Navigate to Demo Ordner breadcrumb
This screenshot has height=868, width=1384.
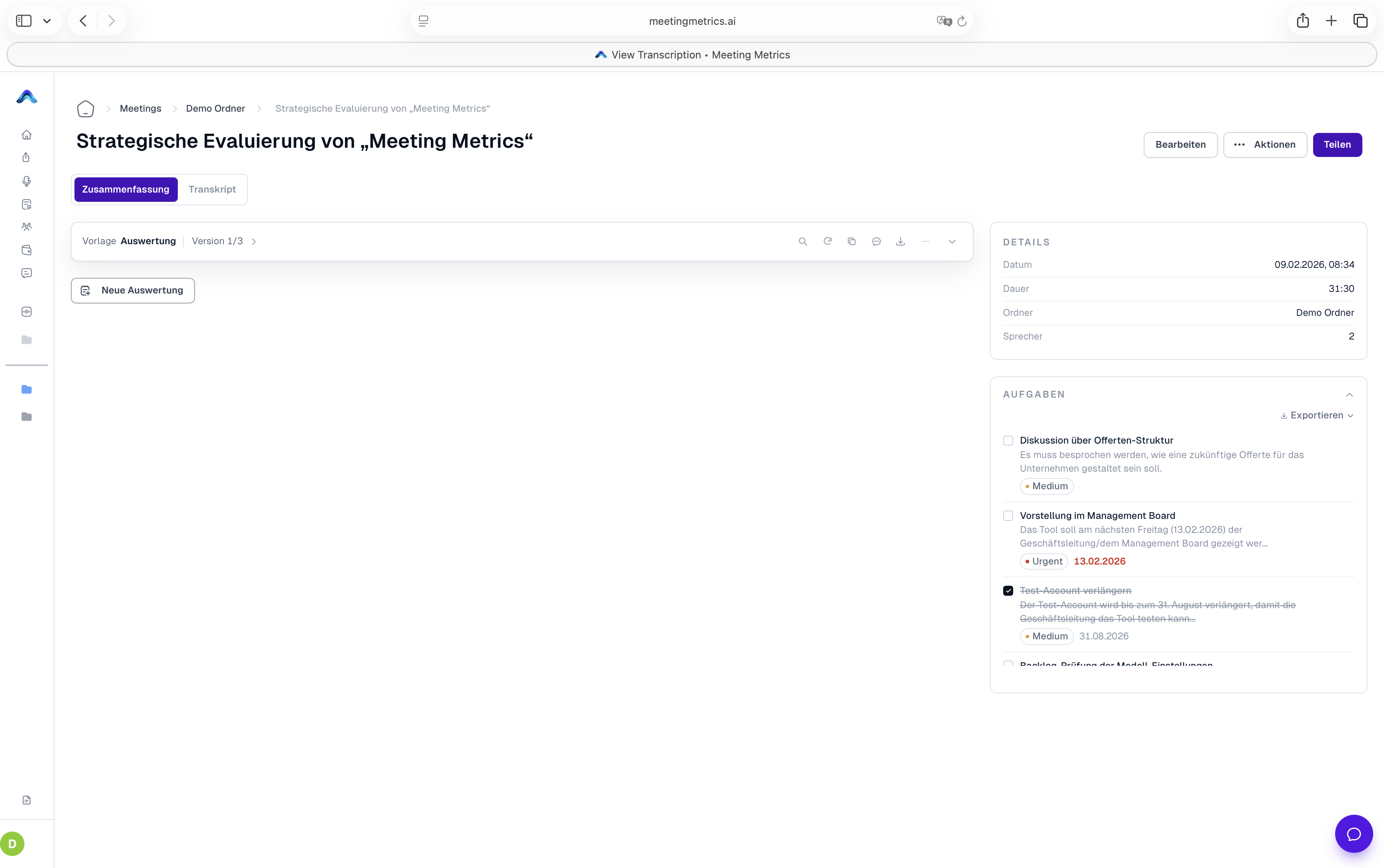point(215,108)
